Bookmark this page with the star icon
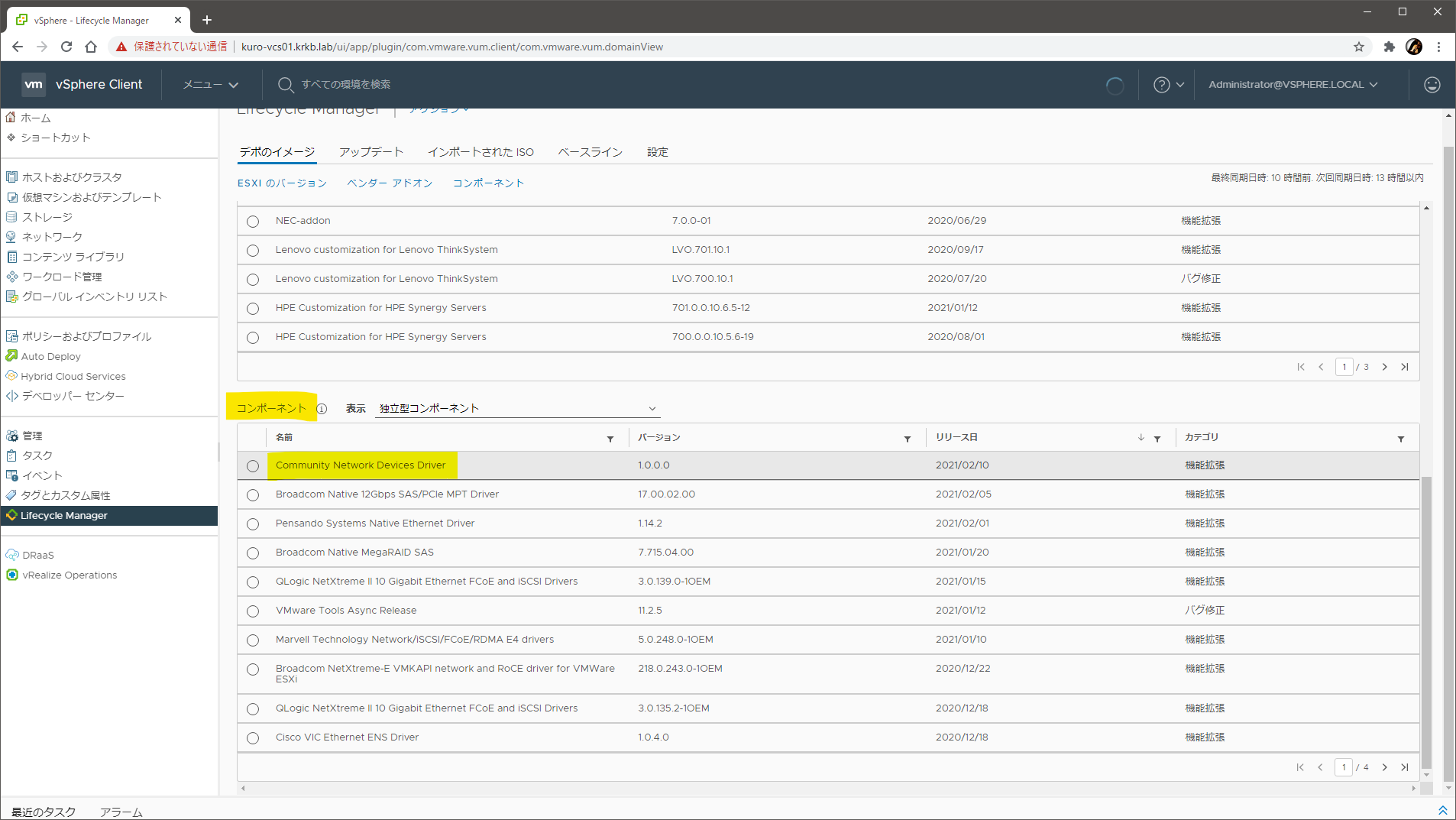 click(x=1358, y=47)
